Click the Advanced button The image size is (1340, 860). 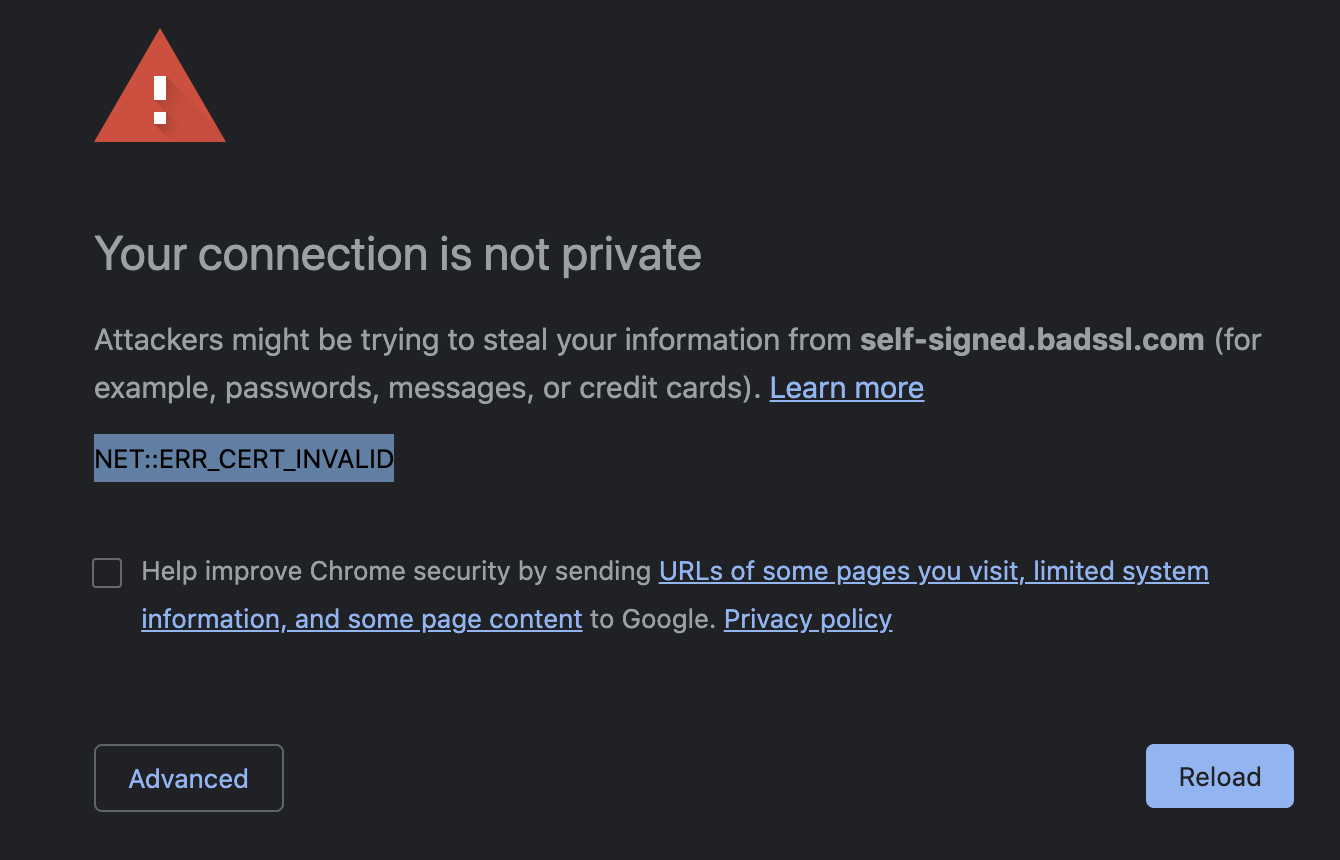pos(189,778)
